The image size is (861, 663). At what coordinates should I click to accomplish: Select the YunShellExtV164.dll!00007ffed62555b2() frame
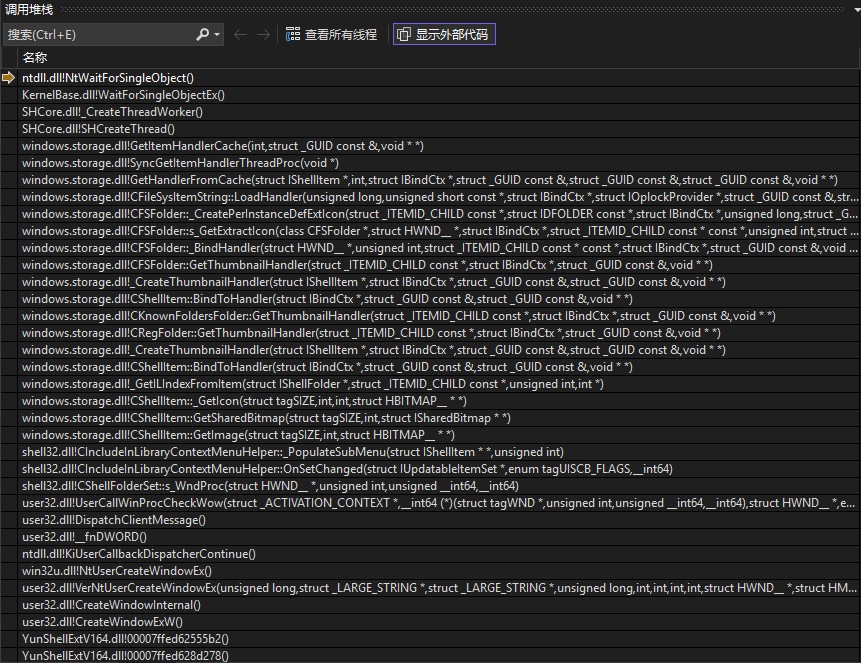point(125,639)
